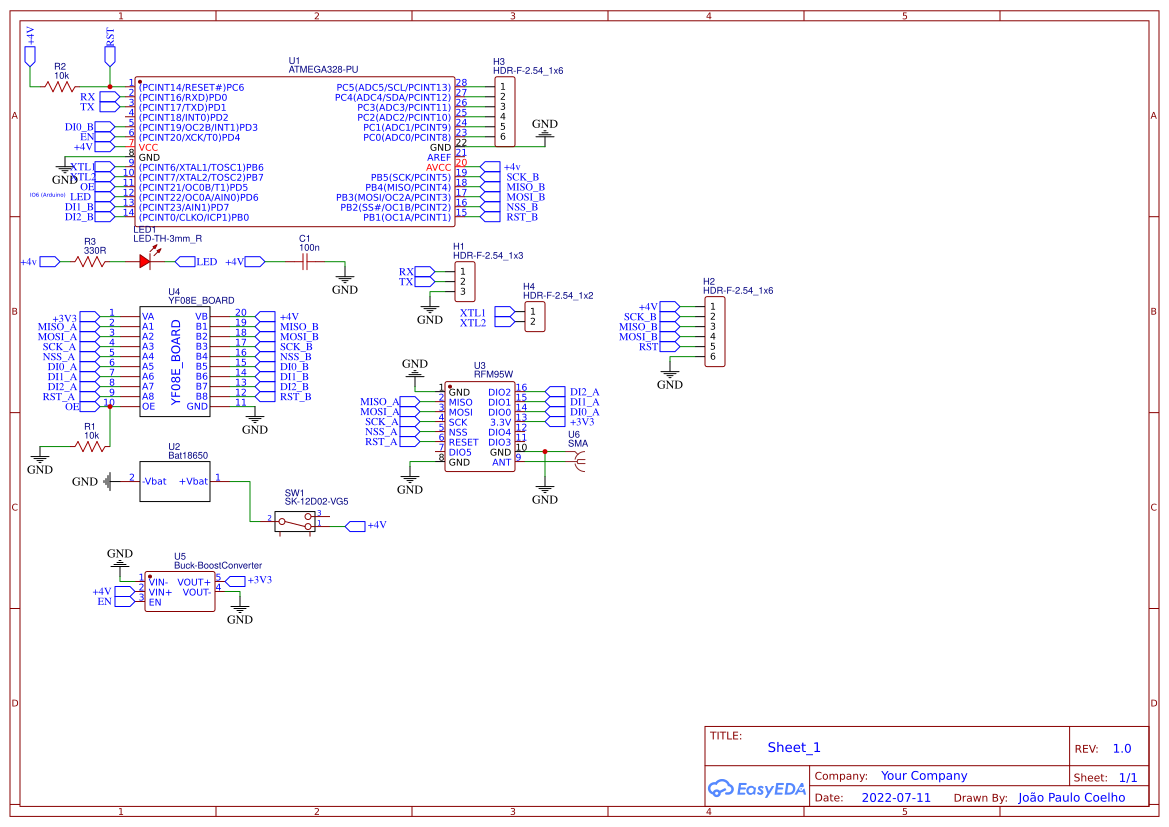1169x827 pixels.
Task: Select the LED1 LED-TH-3mm symbol
Action: click(145, 261)
